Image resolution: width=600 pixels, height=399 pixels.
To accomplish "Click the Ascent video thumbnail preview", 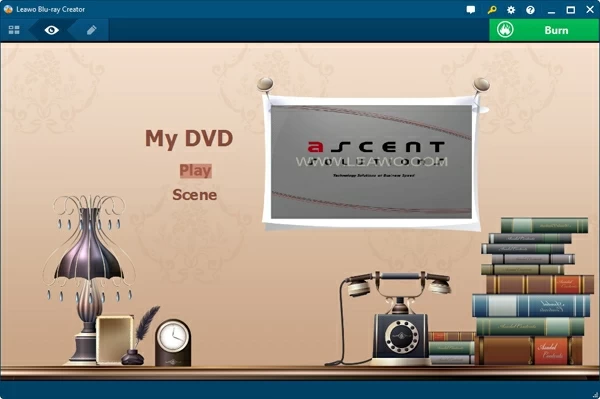I will click(x=371, y=162).
